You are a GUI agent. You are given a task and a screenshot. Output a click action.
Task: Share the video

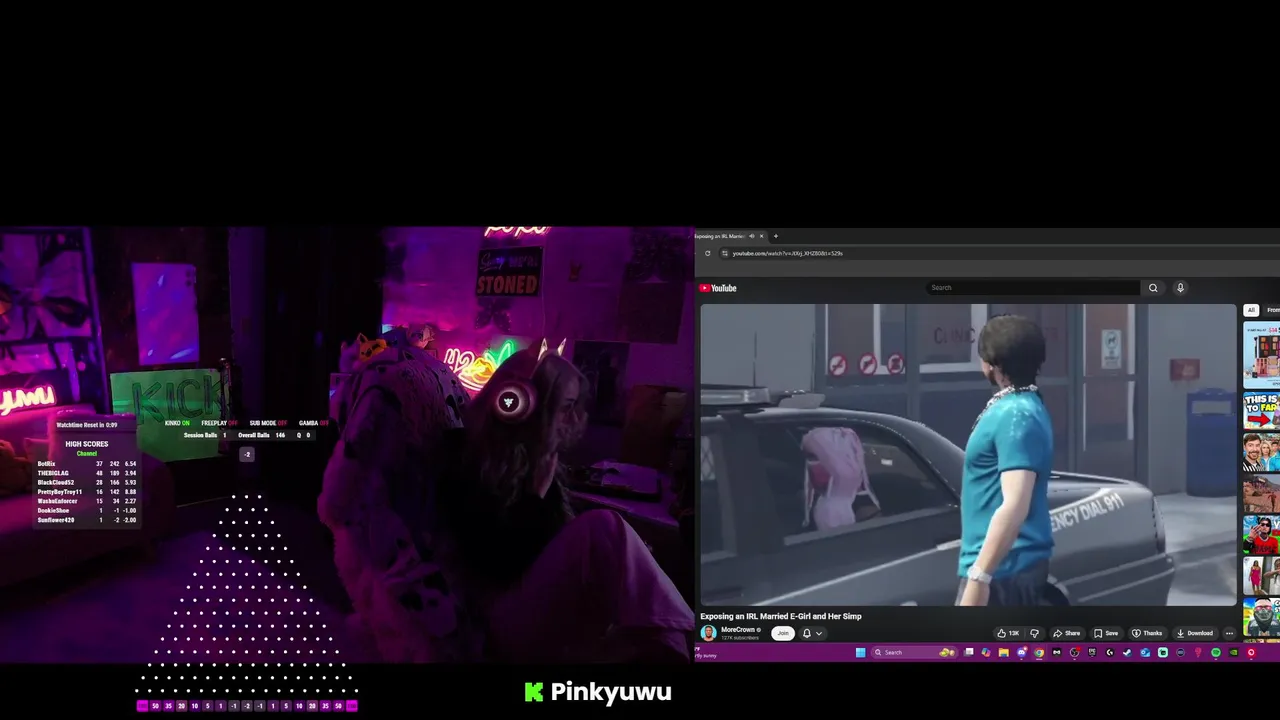1067,633
